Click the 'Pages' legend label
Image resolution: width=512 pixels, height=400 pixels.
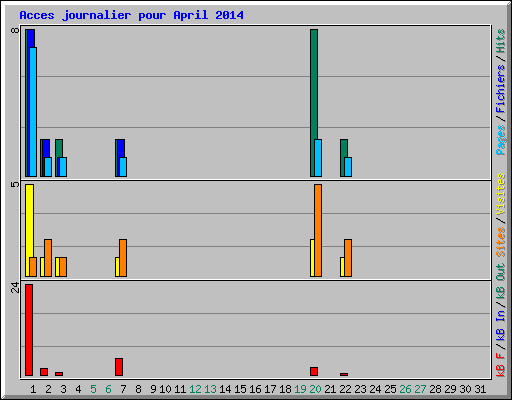click(x=501, y=140)
